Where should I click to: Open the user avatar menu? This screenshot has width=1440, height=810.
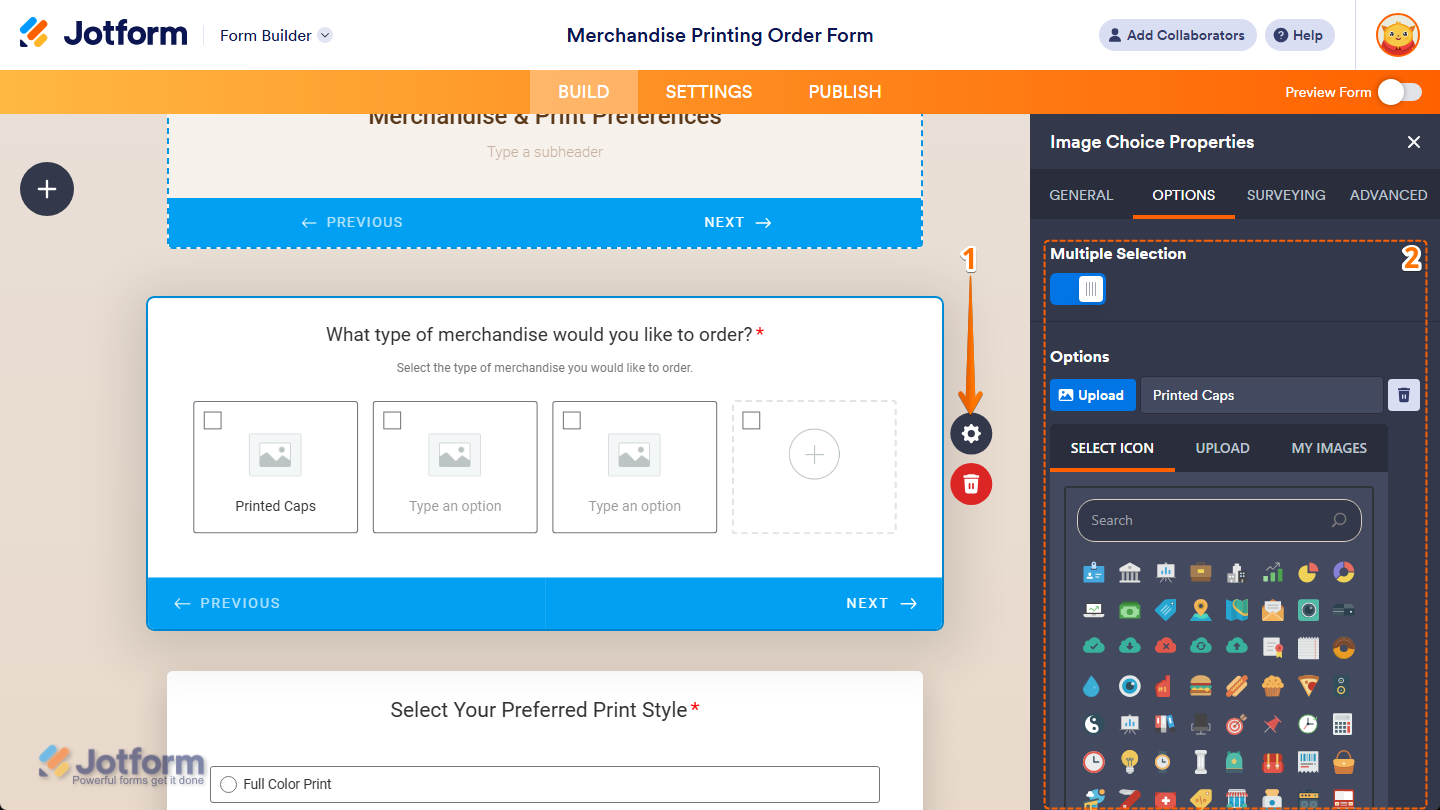tap(1397, 35)
